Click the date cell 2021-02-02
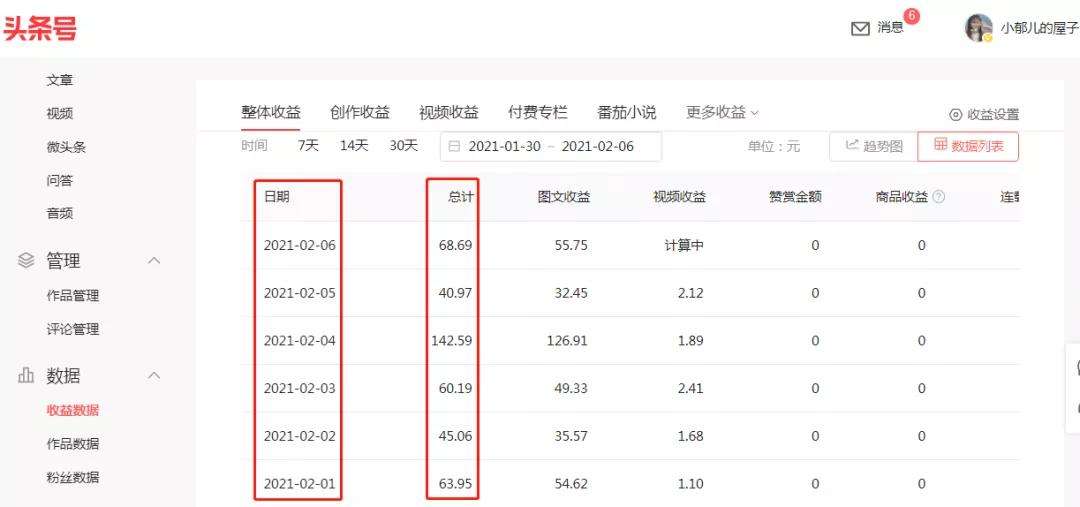Image resolution: width=1080 pixels, height=507 pixels. pos(300,436)
